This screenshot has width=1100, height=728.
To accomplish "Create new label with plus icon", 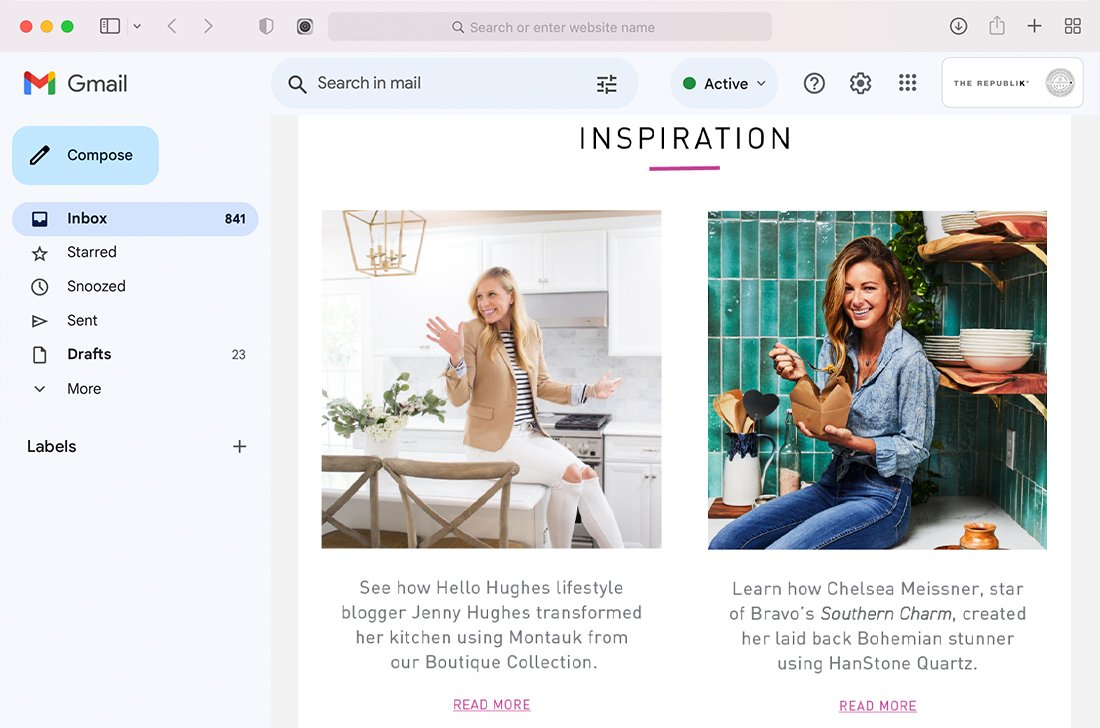I will tap(239, 447).
